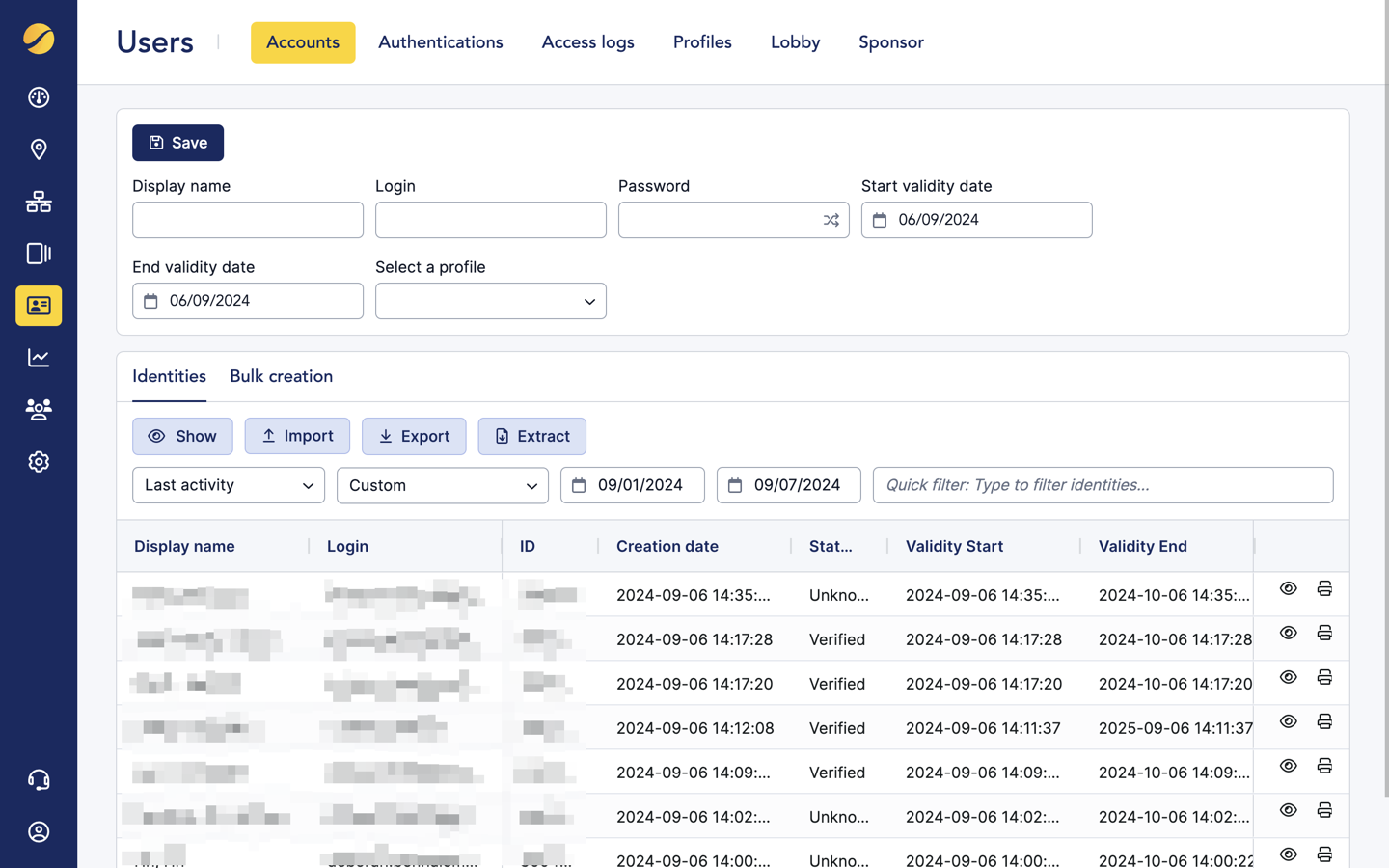Select the location pin icon in sidebar

tap(39, 149)
